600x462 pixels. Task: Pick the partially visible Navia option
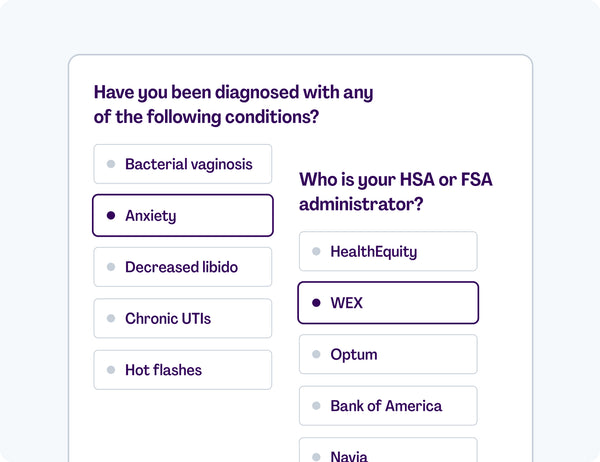(388, 452)
